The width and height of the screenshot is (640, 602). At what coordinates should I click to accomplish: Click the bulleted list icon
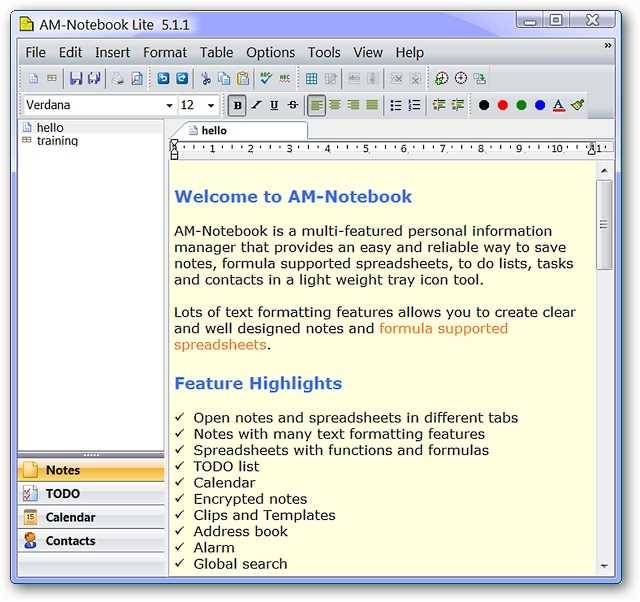pos(396,105)
